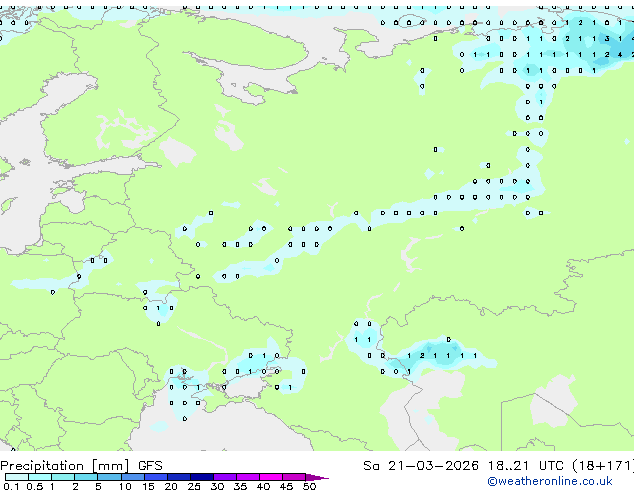The height and width of the screenshot is (490, 634).
Task: Click the 2–5 mm legend swatch
Action: click(x=86, y=477)
